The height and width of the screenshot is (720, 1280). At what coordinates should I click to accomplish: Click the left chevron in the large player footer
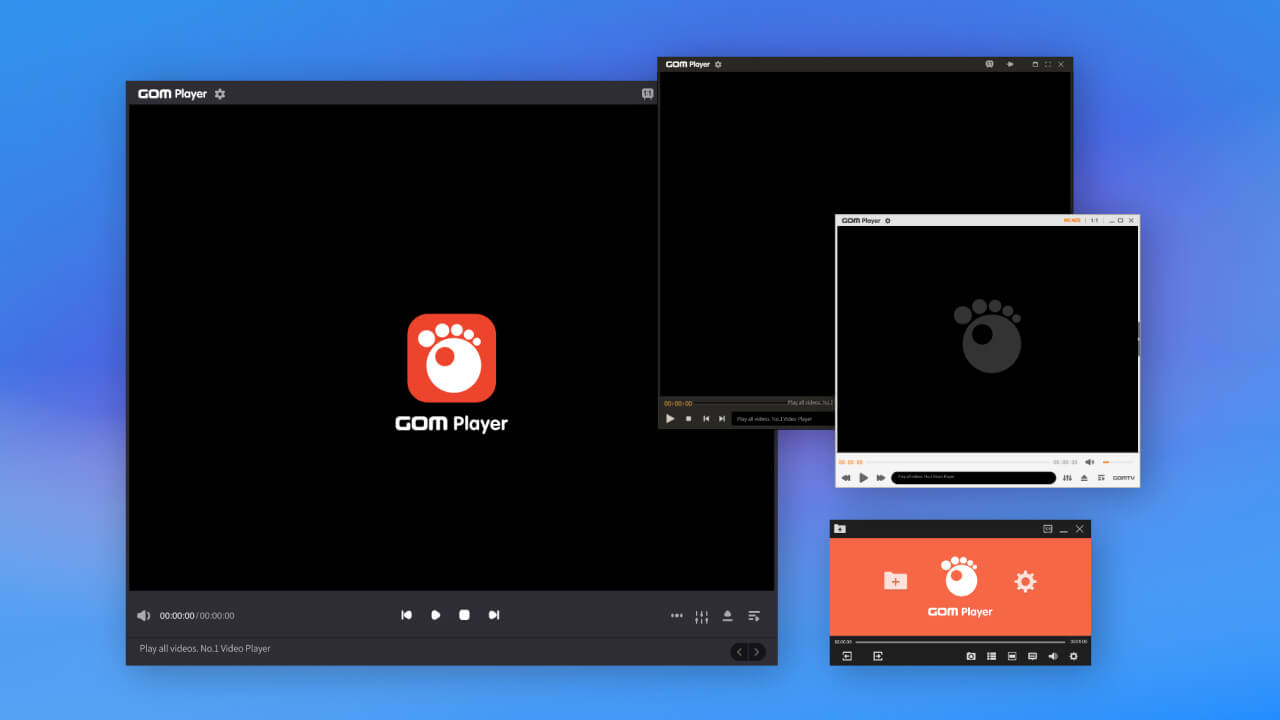click(x=740, y=652)
